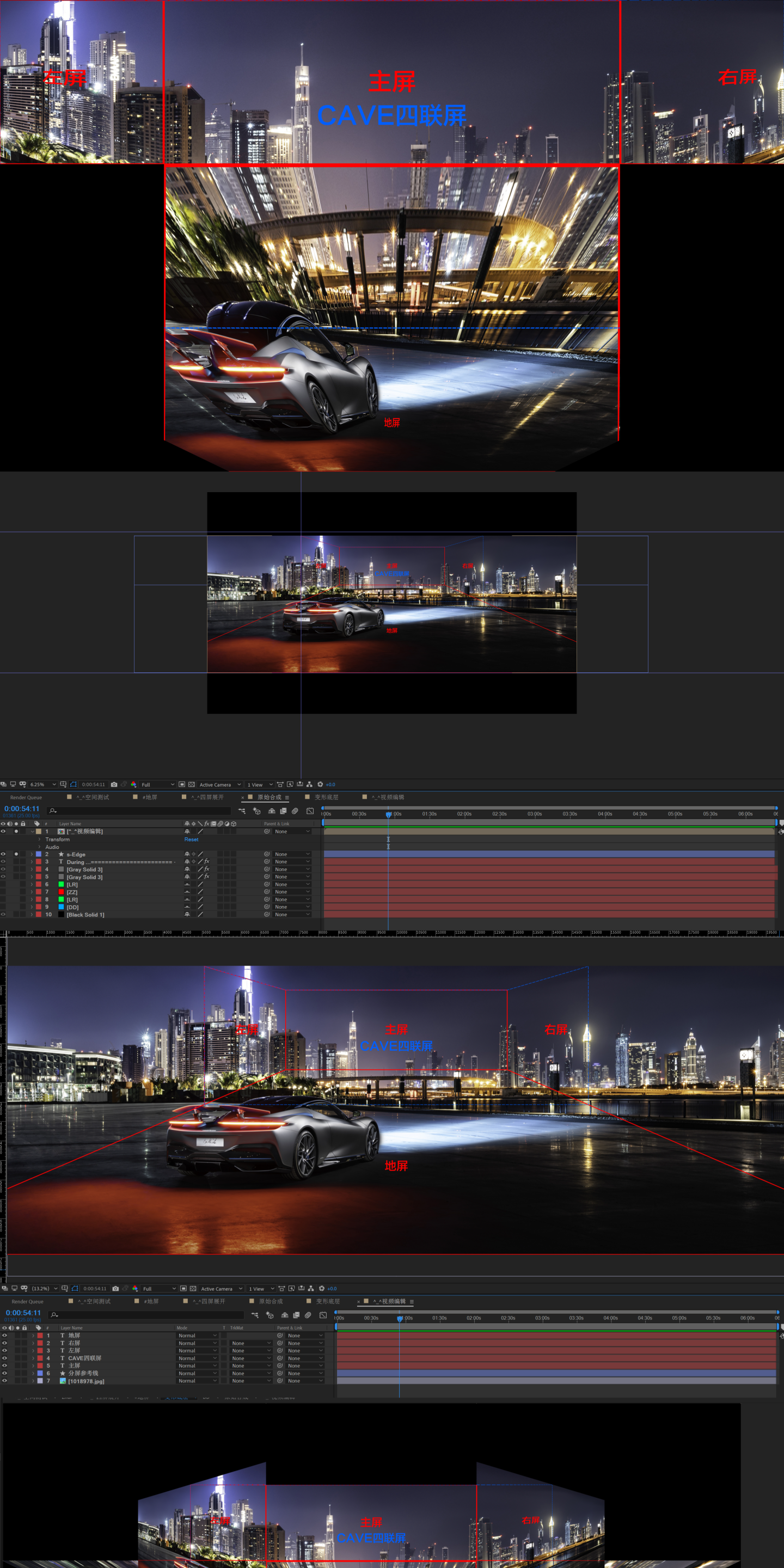Open magnification 6.25% dropdown in upper viewer
The image size is (784, 1568).
point(42,785)
